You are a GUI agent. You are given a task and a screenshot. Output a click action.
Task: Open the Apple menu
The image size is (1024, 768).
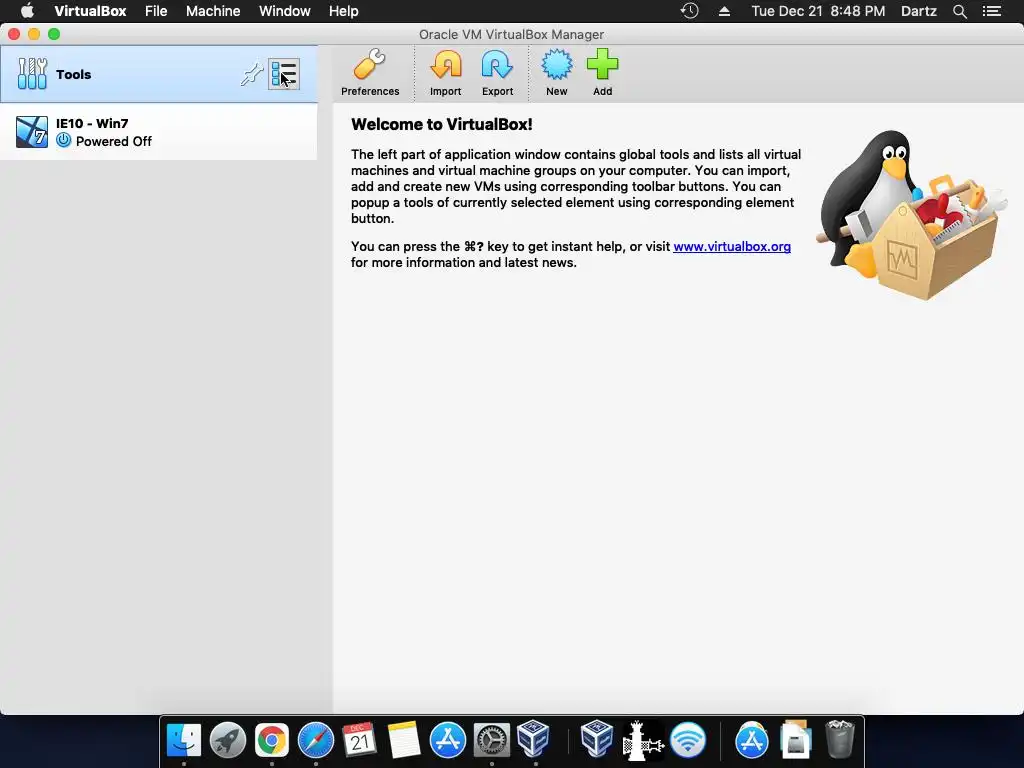pos(27,11)
